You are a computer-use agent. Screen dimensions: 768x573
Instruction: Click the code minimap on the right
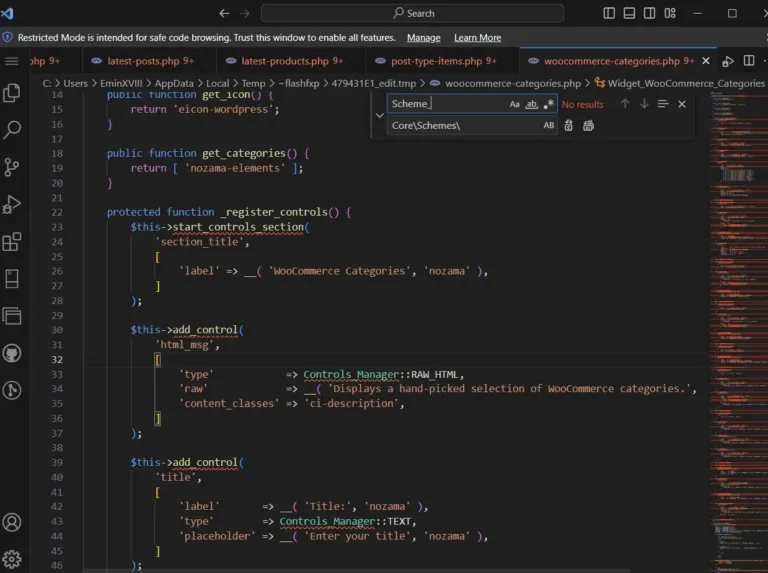[739, 331]
